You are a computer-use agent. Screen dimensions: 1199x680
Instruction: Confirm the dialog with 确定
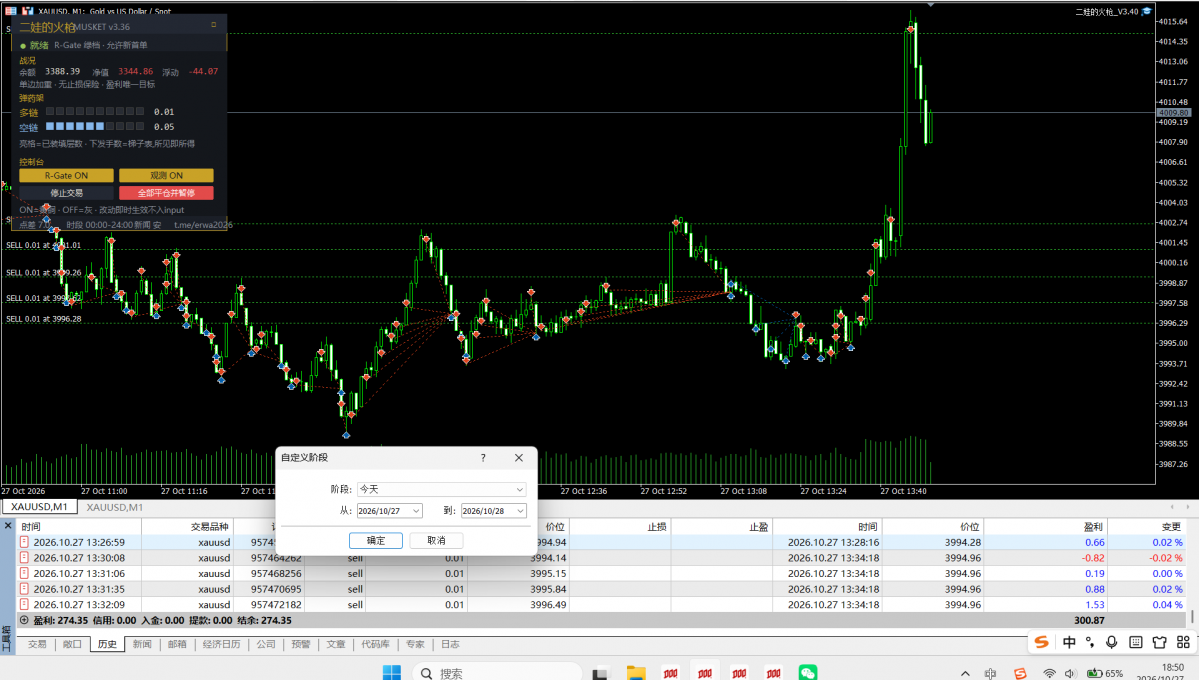tap(376, 540)
